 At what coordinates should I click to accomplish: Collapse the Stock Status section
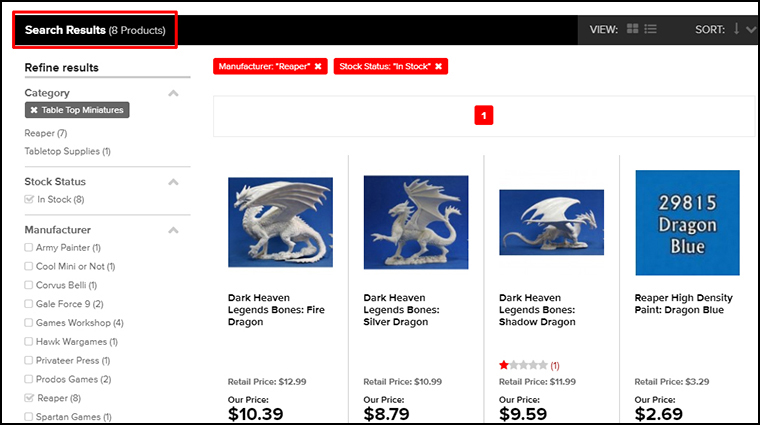tap(173, 182)
